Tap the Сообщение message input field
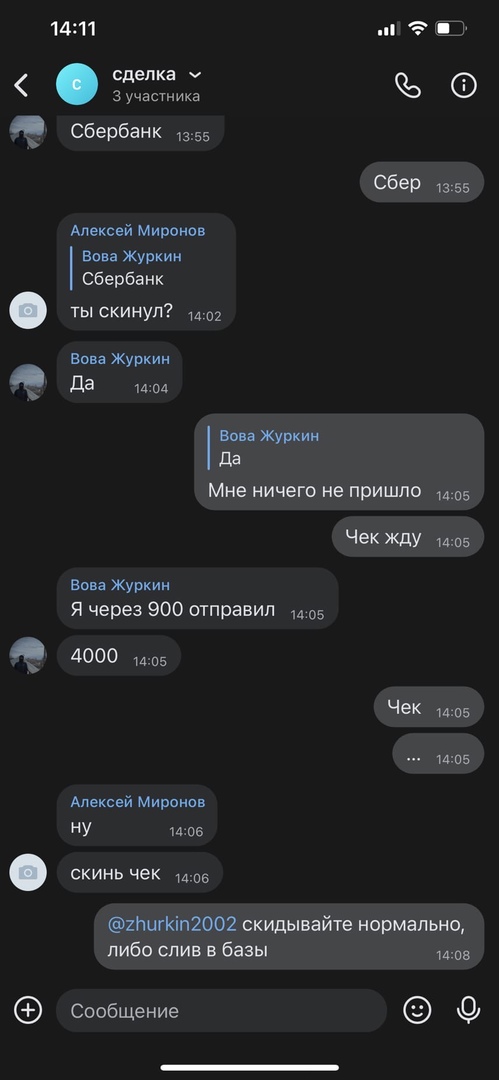 [x=221, y=1010]
